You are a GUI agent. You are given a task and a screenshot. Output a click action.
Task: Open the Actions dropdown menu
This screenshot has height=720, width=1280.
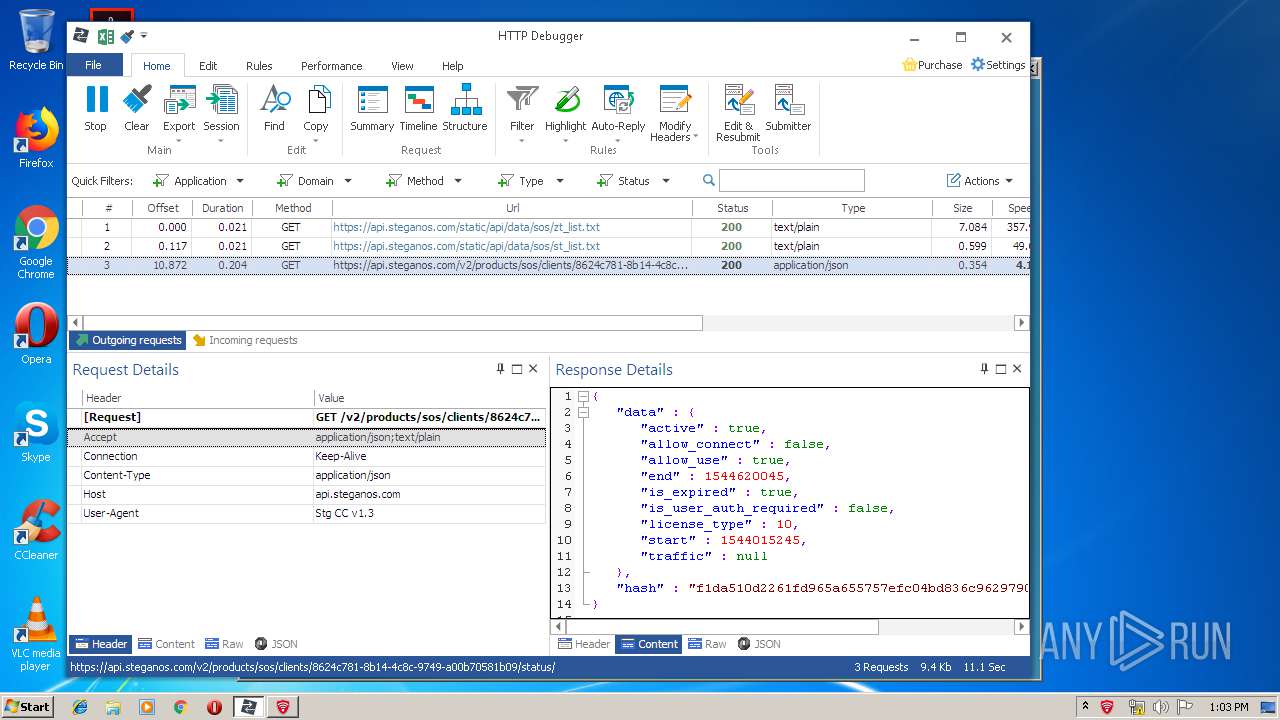coord(980,181)
